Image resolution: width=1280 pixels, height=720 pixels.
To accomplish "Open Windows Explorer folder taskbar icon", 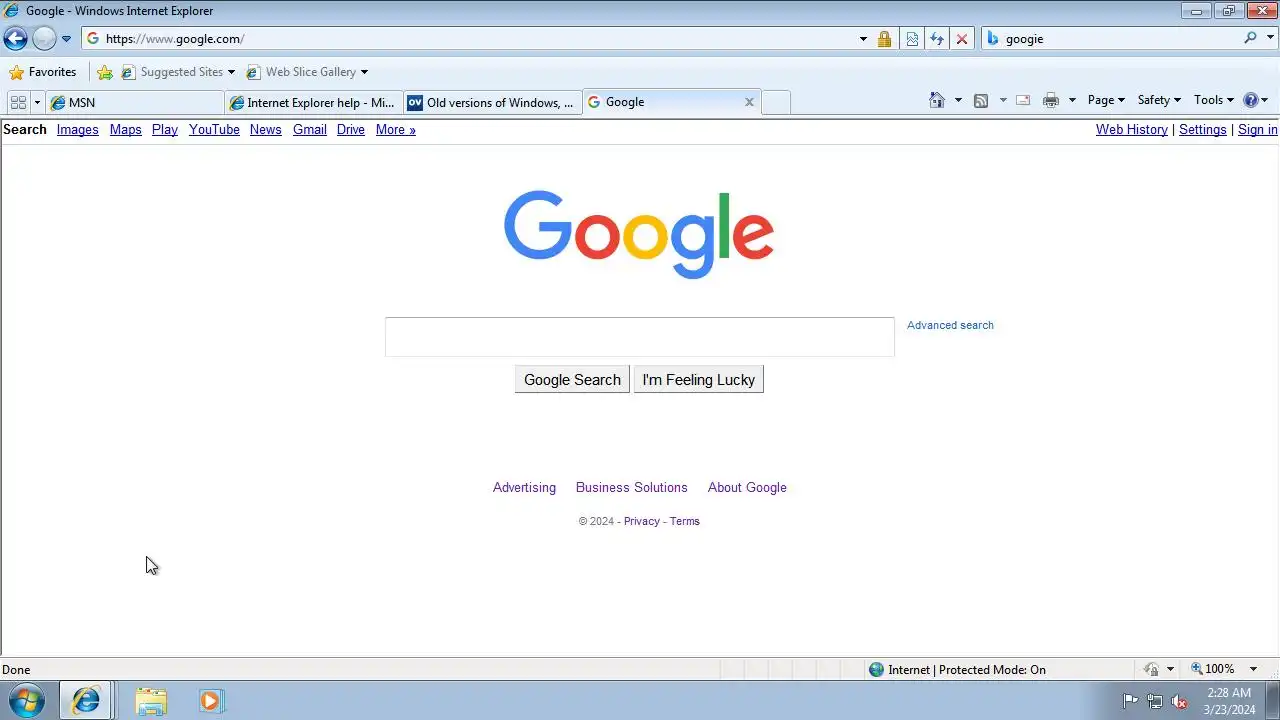I will coord(151,701).
